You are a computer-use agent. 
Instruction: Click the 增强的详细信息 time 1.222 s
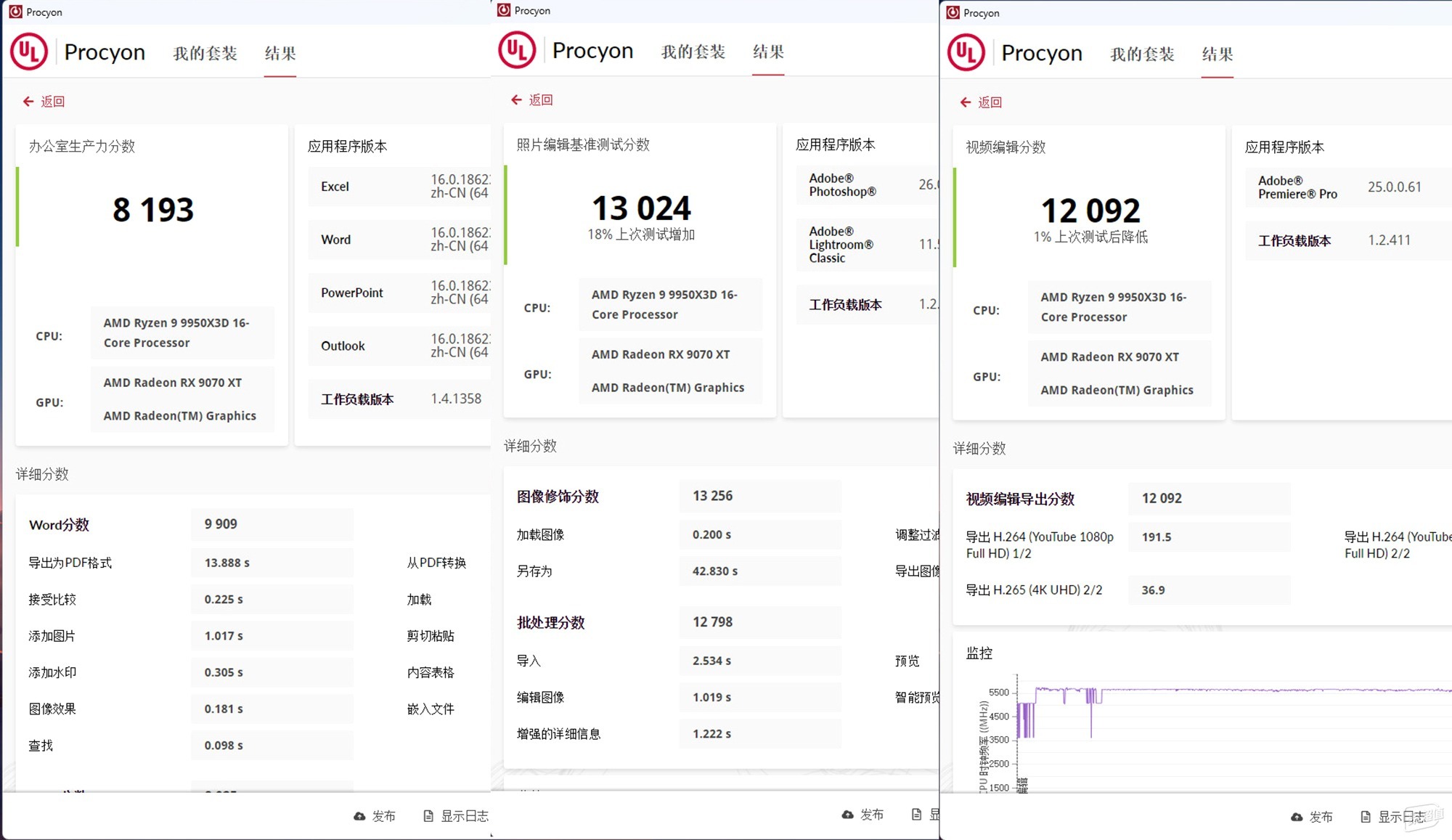point(711,734)
